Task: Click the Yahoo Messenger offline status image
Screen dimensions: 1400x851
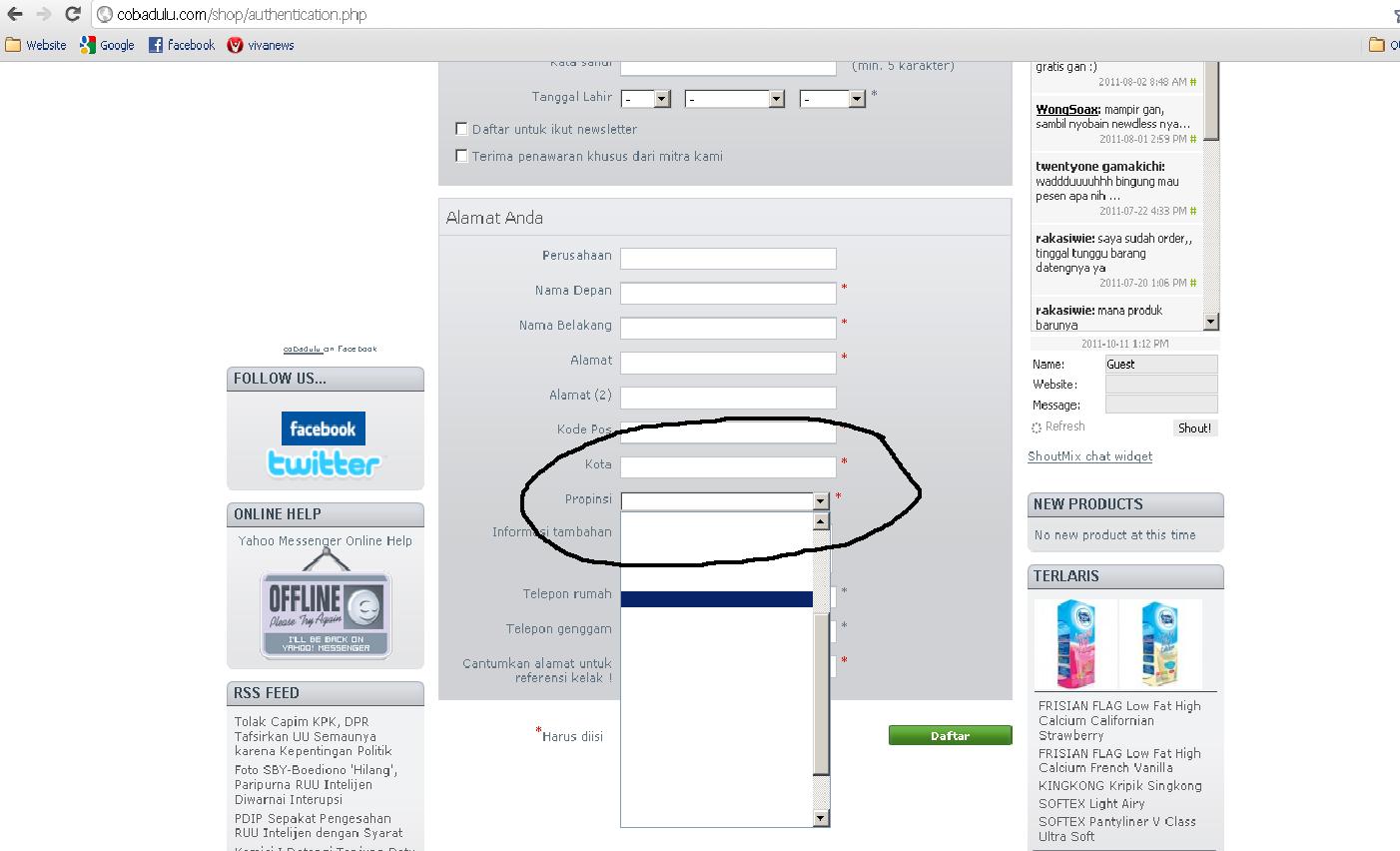Action: [326, 614]
